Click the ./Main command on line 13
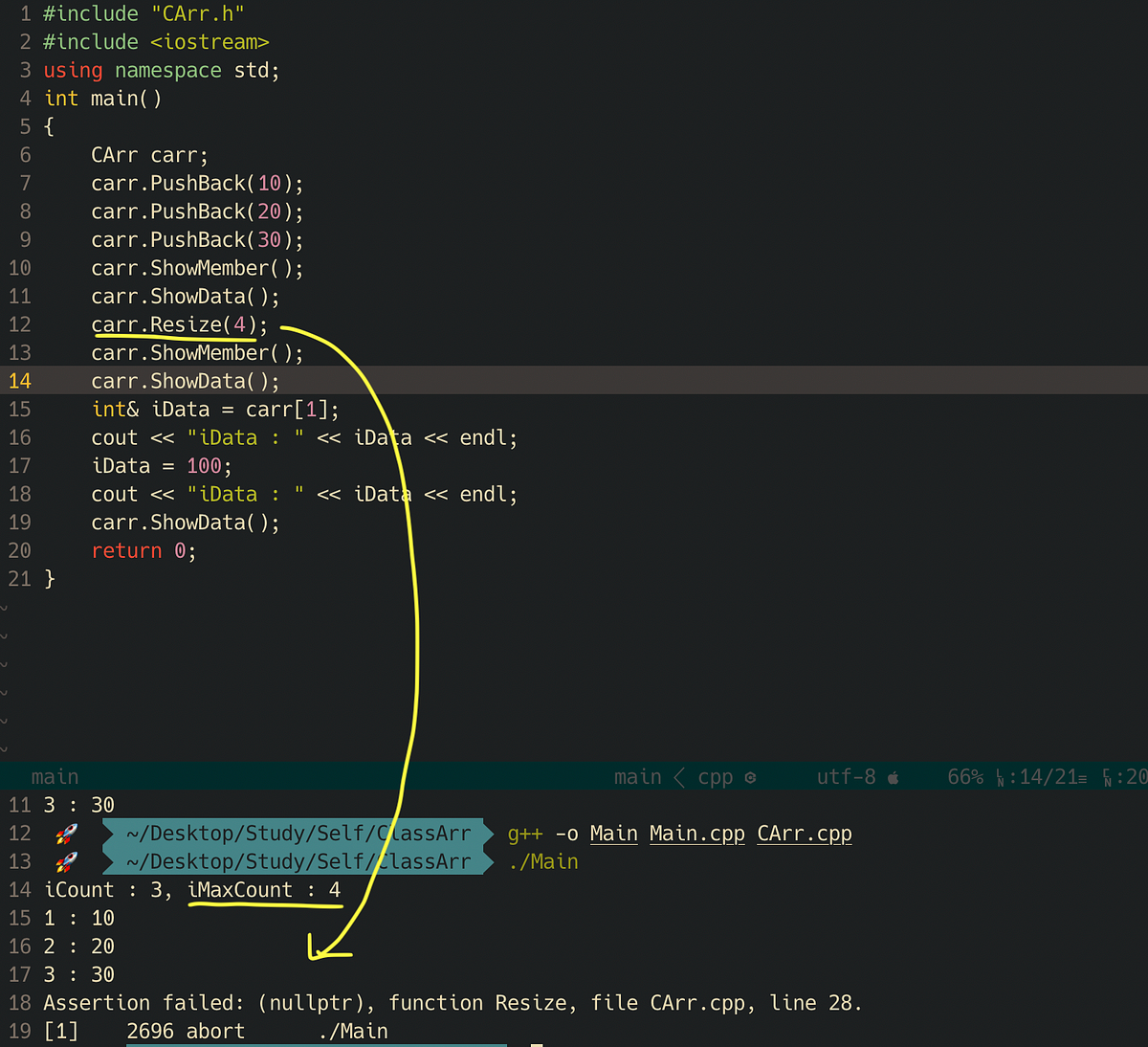1148x1047 pixels. (542, 860)
